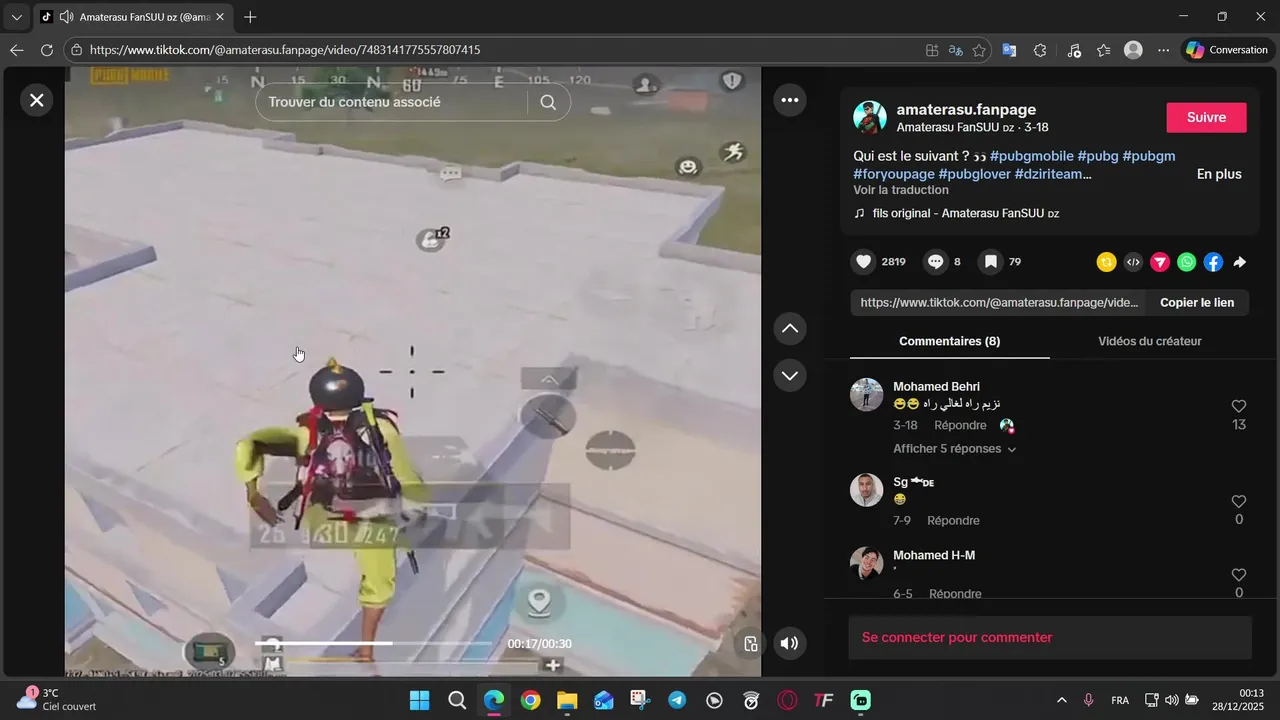Open Copilot Conversation button

1226,50
